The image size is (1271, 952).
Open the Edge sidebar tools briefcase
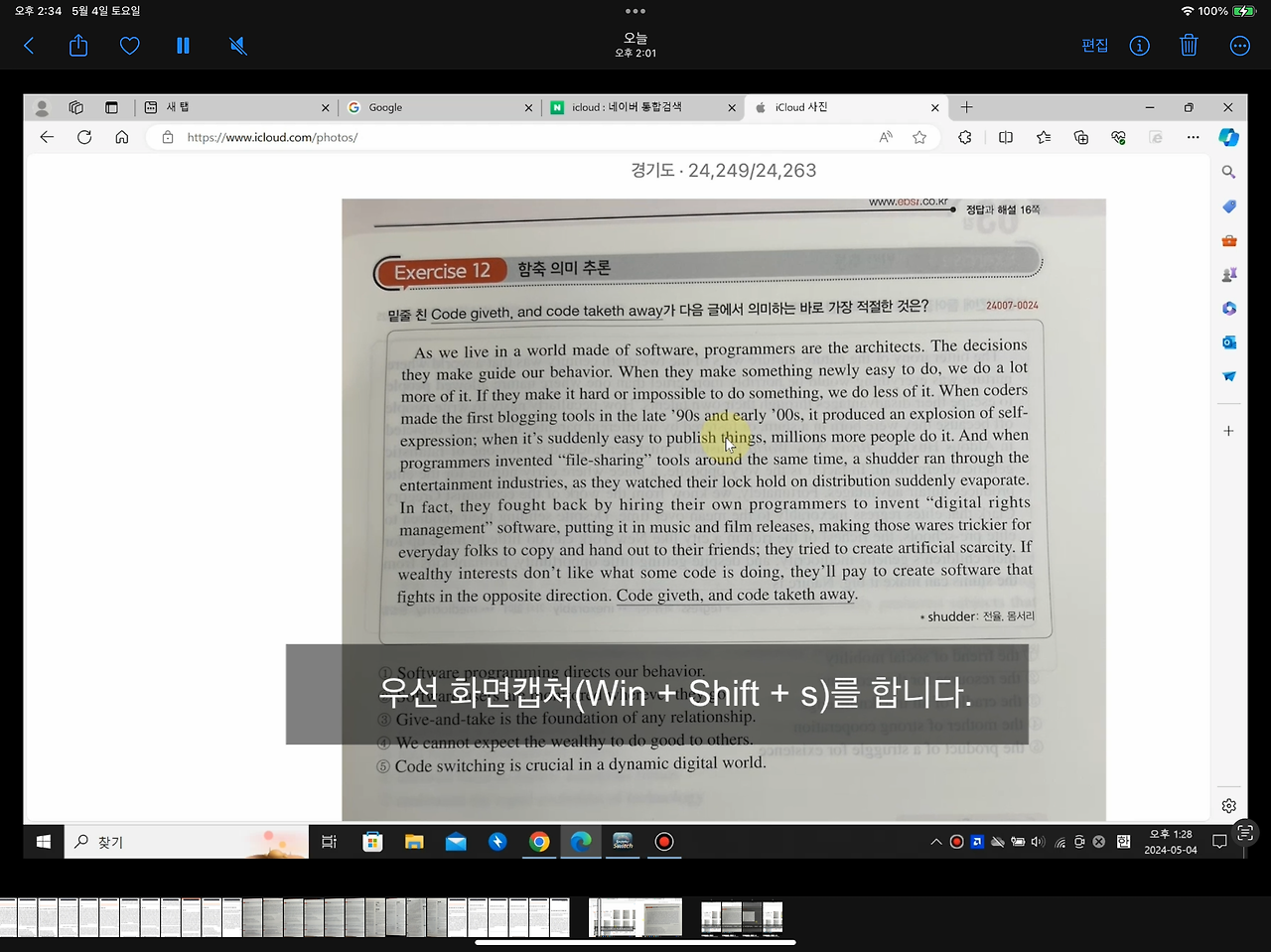click(1229, 240)
